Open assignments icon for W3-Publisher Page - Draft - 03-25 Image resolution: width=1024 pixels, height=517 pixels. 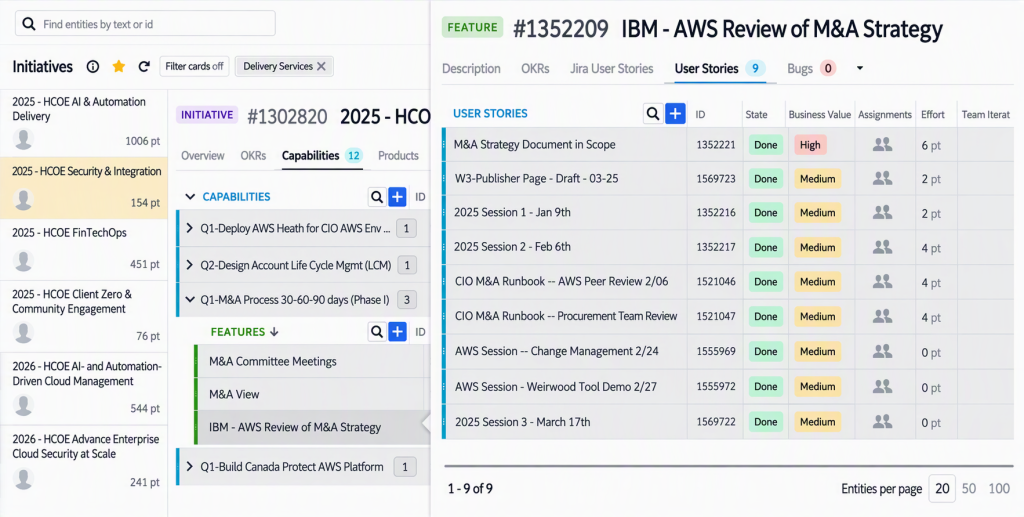pos(882,178)
